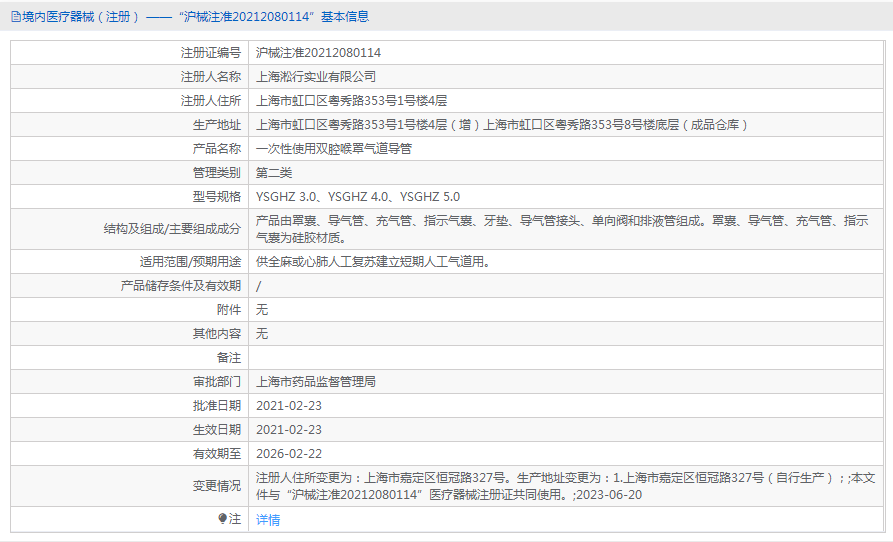Click the slash value for 产品储存条件及有效期

coord(258,286)
